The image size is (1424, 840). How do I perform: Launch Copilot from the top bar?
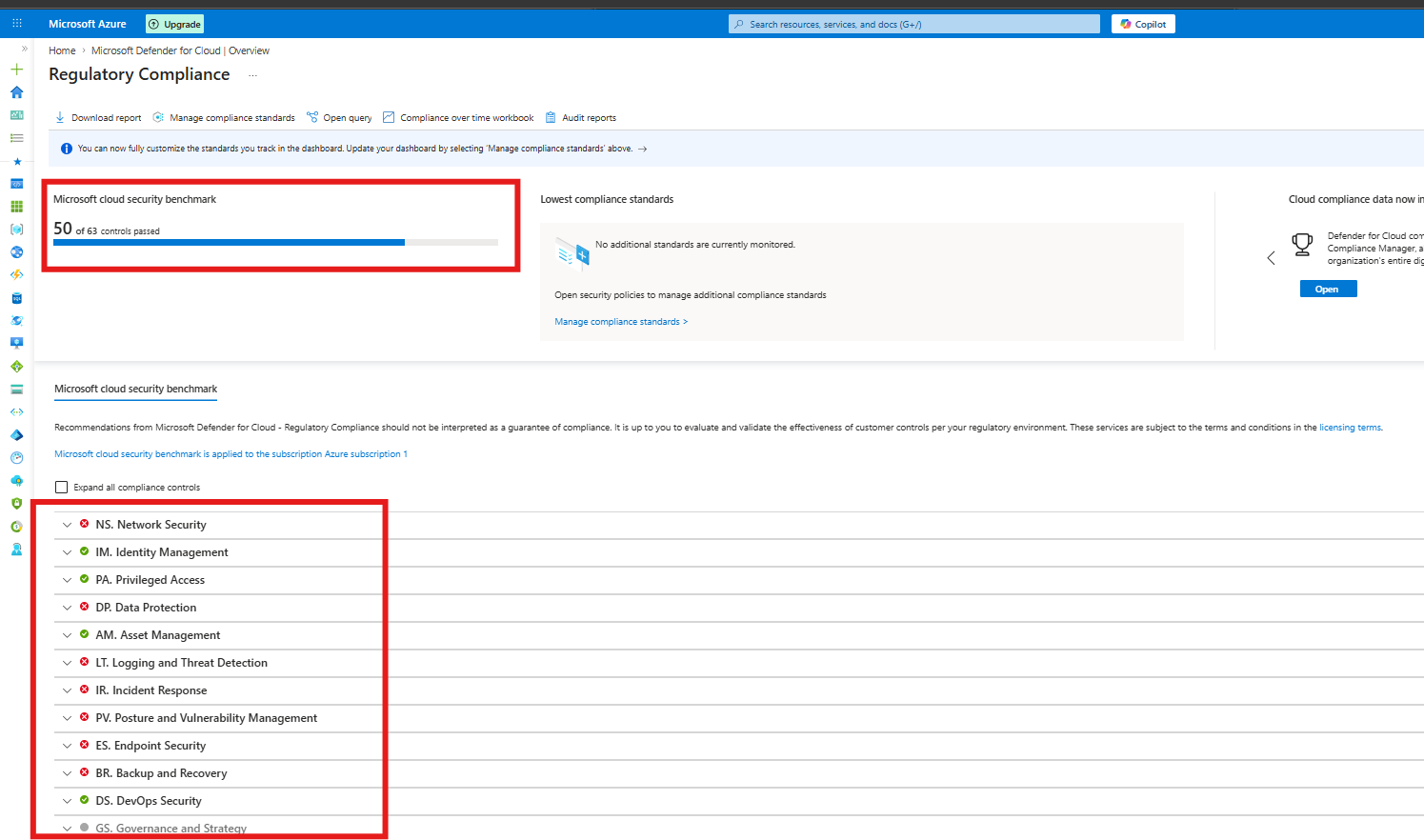tap(1143, 24)
